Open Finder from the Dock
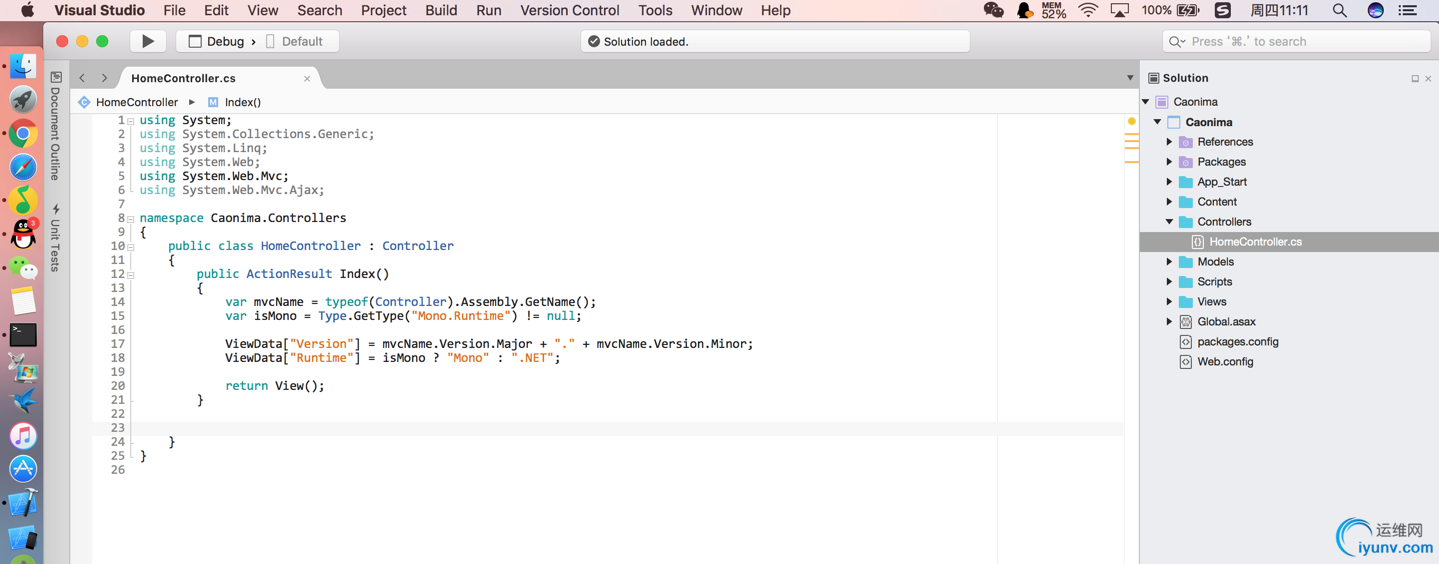This screenshot has height=564, width=1439. click(x=23, y=66)
